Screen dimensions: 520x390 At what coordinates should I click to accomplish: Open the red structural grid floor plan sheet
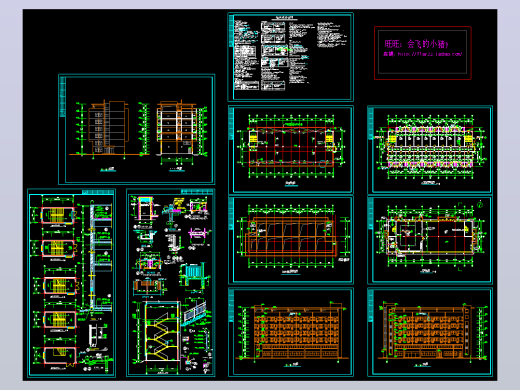pyautogui.click(x=291, y=150)
